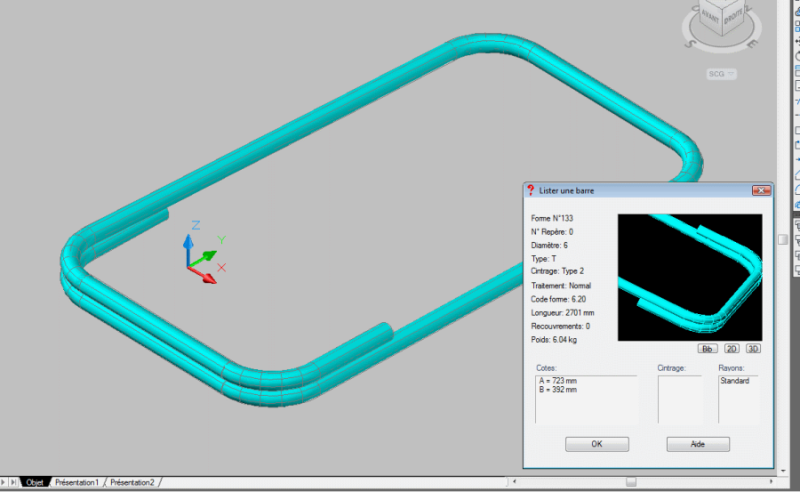This screenshot has width=800, height=492.
Task: Switch bar preview to 3D
Action: [x=753, y=349]
